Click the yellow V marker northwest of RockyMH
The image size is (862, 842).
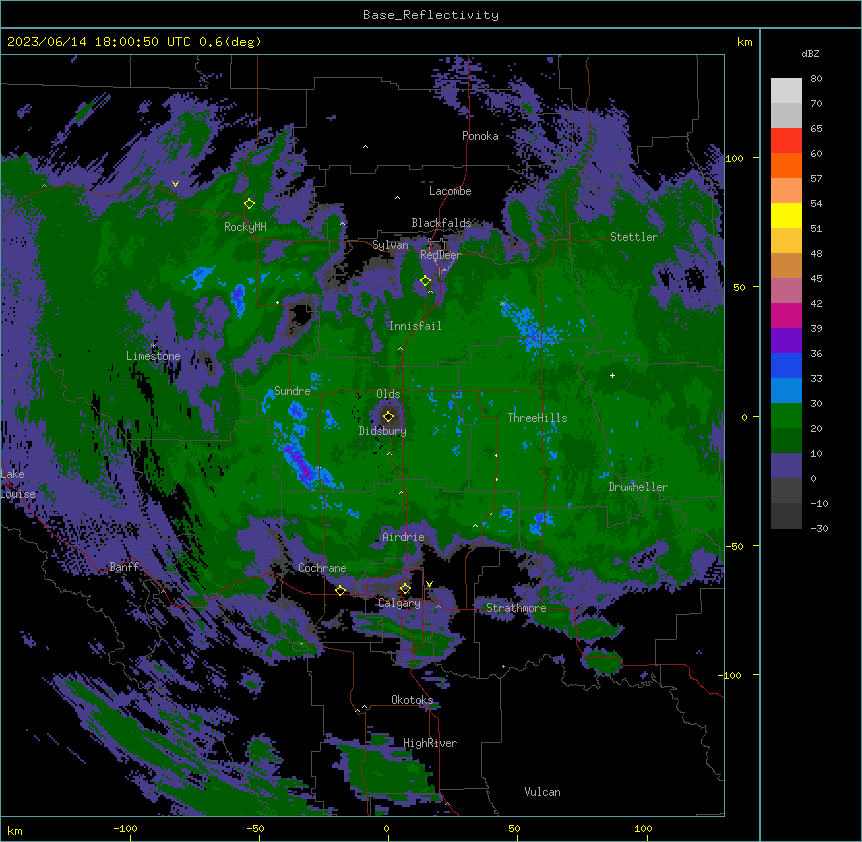coord(175,184)
